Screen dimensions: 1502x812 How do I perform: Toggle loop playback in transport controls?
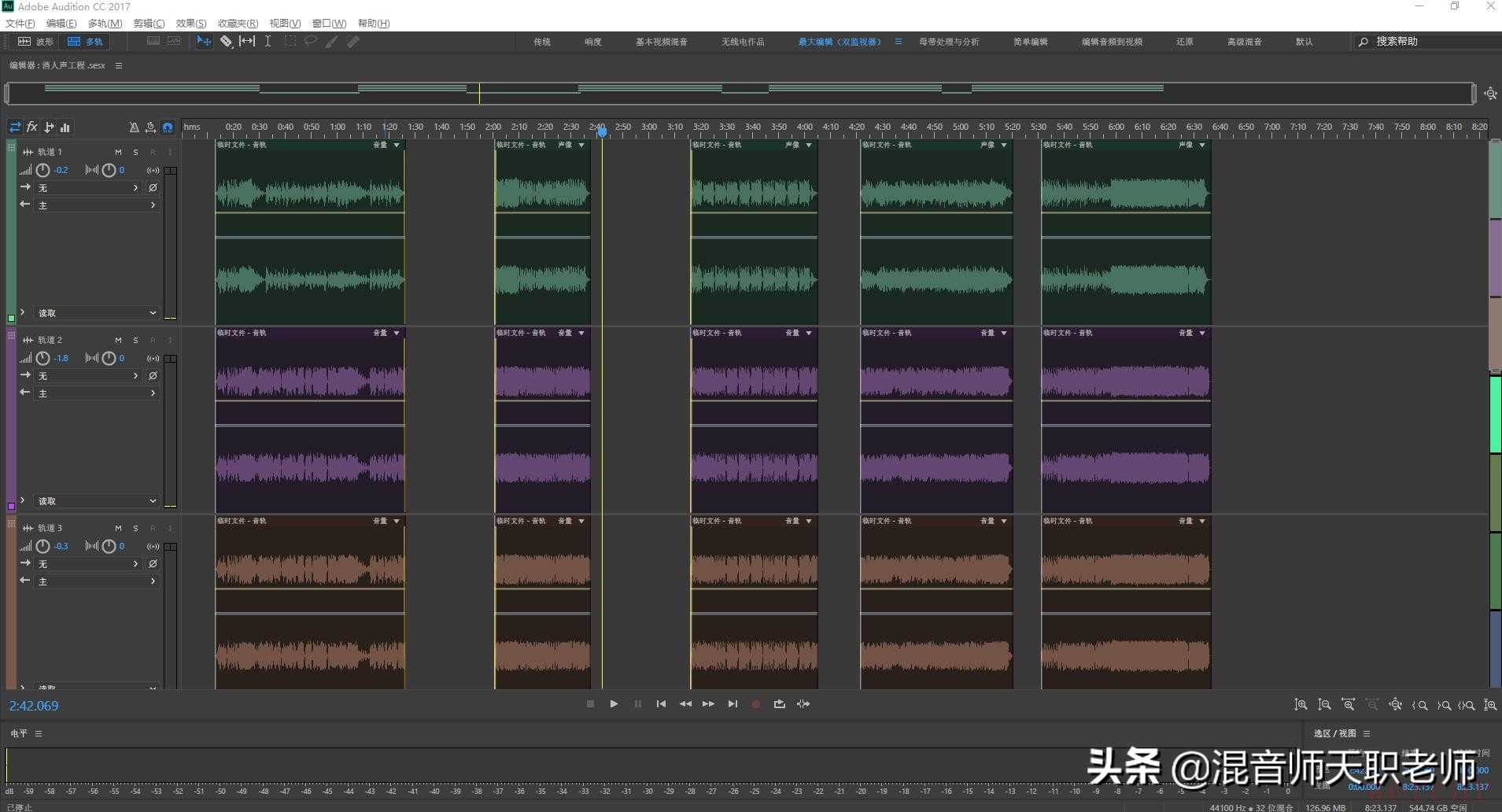[779, 704]
